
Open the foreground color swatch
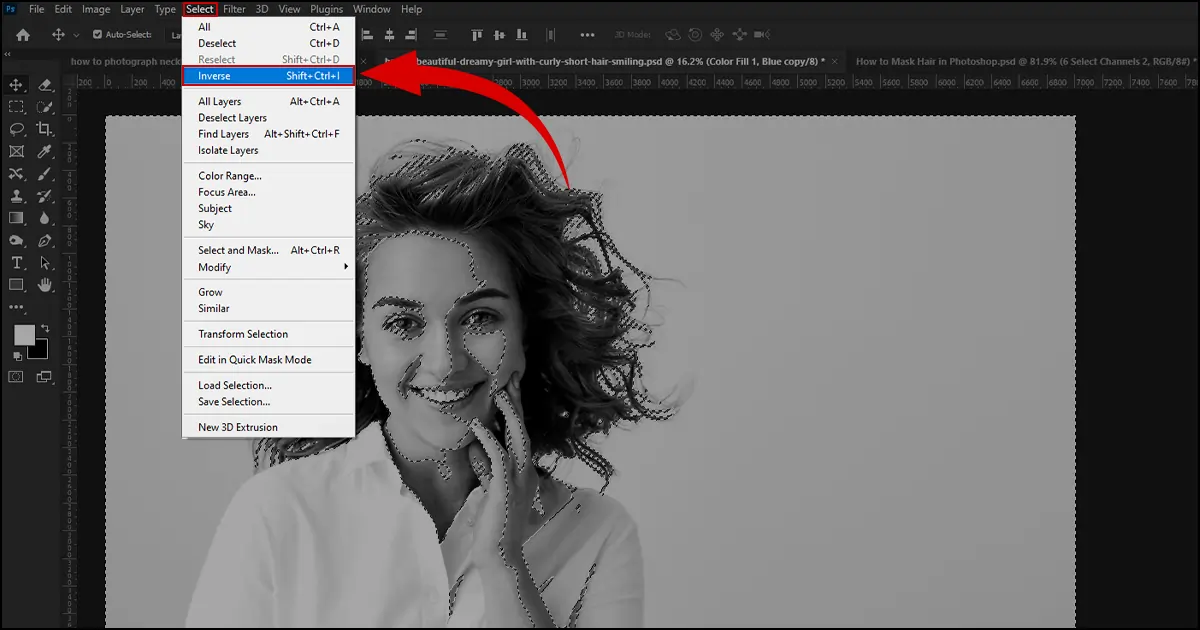[x=24, y=335]
